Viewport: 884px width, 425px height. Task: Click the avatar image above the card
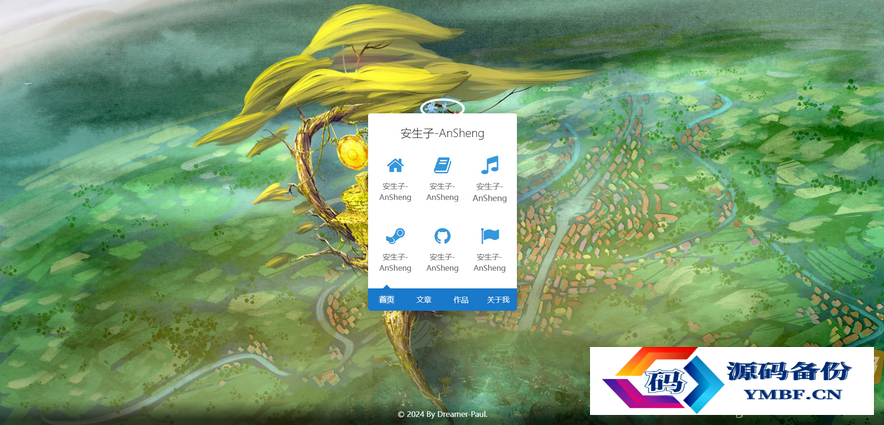(x=442, y=107)
